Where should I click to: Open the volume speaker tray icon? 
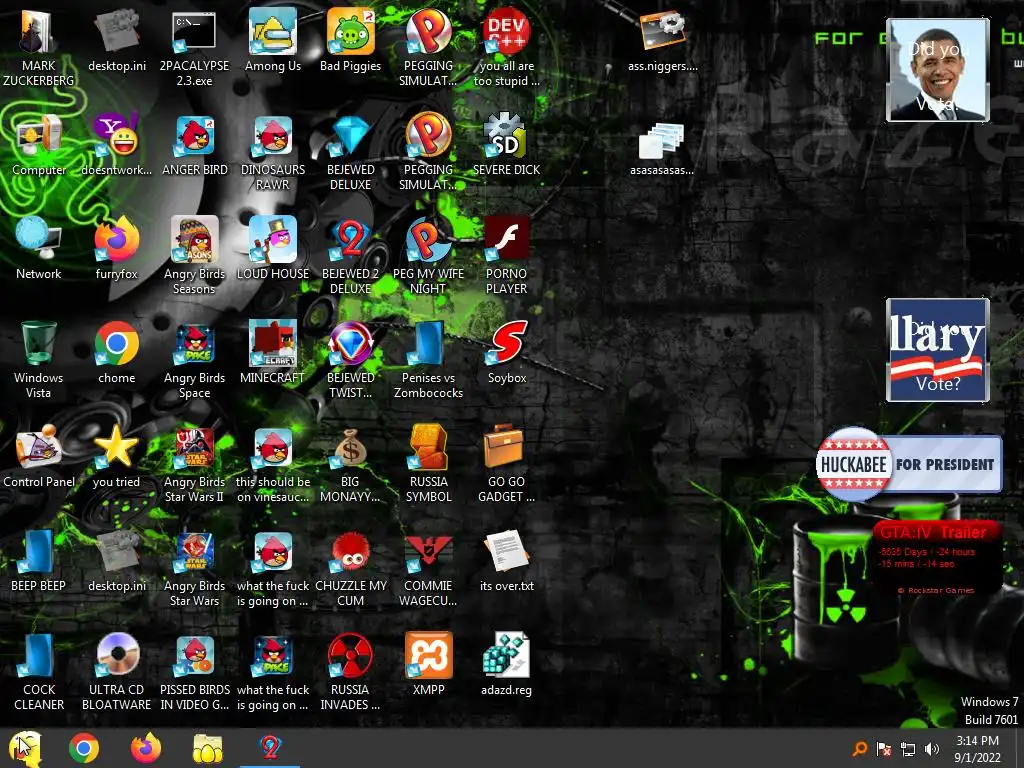coord(932,748)
